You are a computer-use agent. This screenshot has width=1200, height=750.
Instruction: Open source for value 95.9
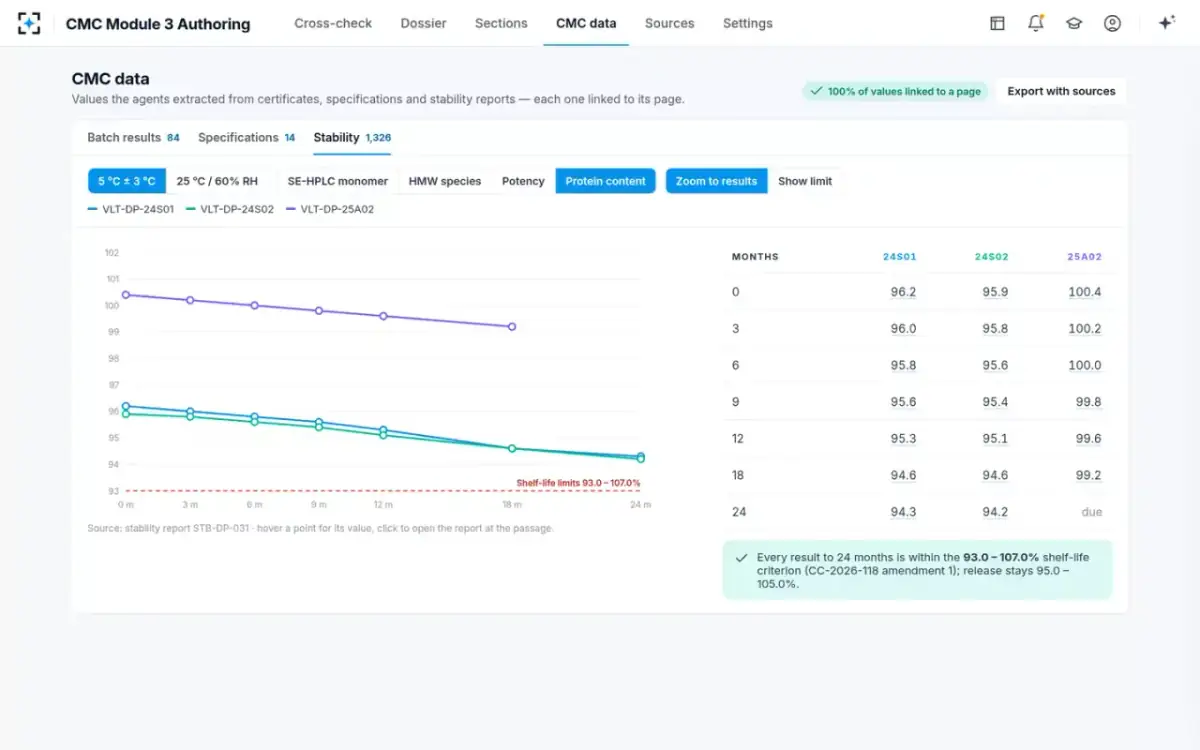tap(995, 292)
